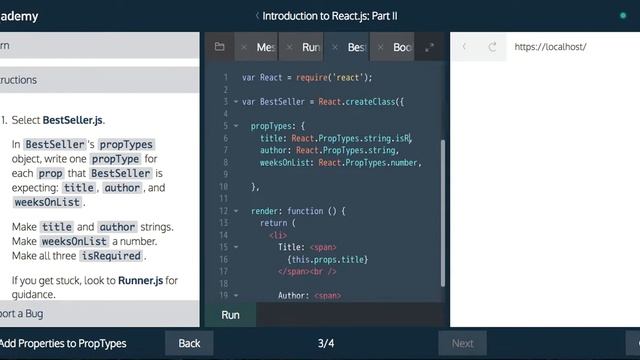640x360 pixels.
Task: Place cursor on title propType line
Action: 336,138
